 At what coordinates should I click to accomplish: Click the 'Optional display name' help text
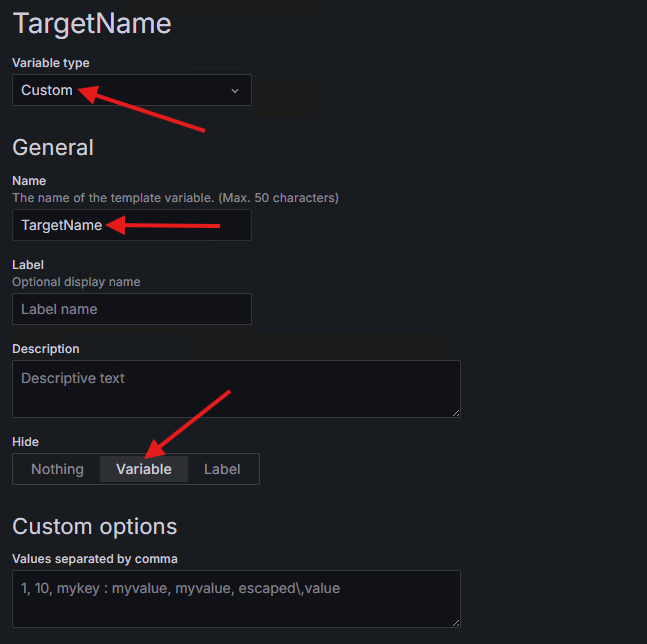point(76,282)
